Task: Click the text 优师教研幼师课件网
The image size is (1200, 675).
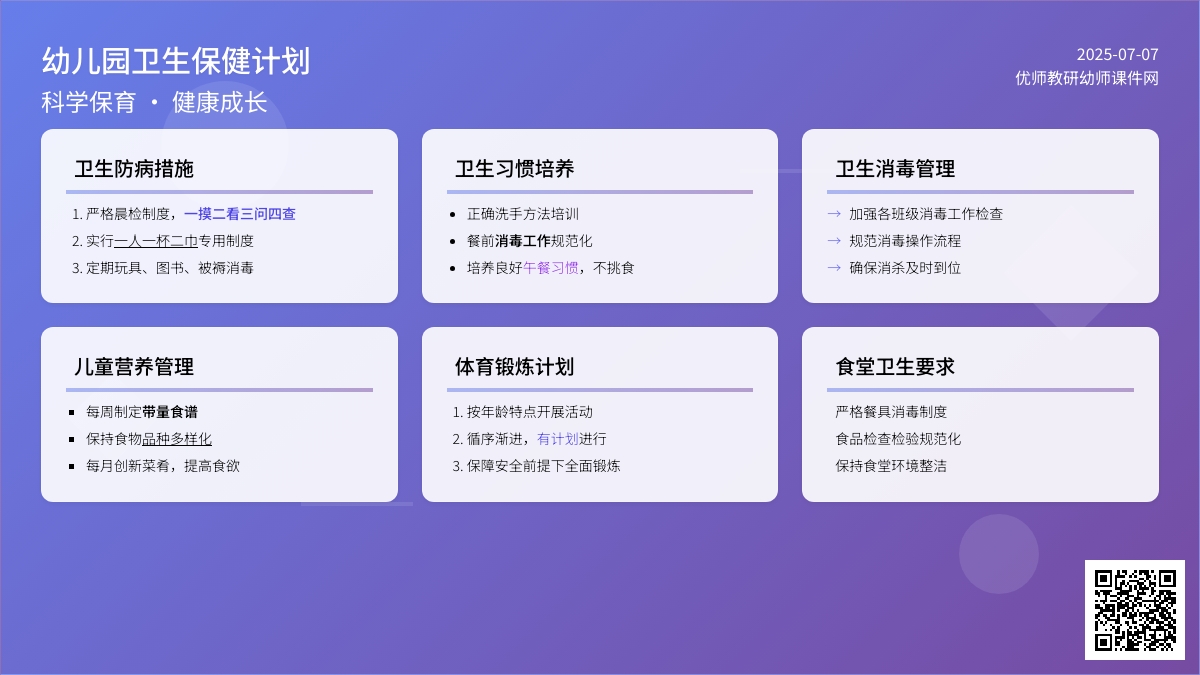Action: point(1087,78)
